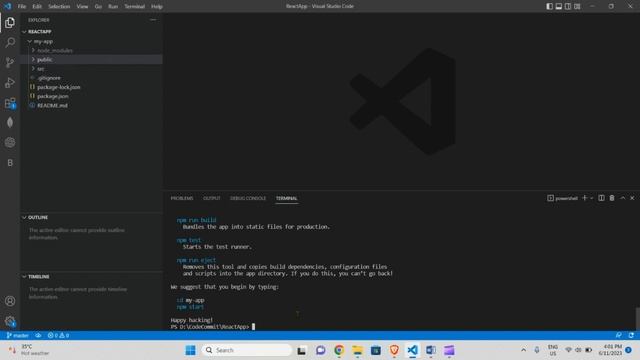Open the Explorer view in activity bar
Viewport: 640px width, 360px height.
(10, 22)
